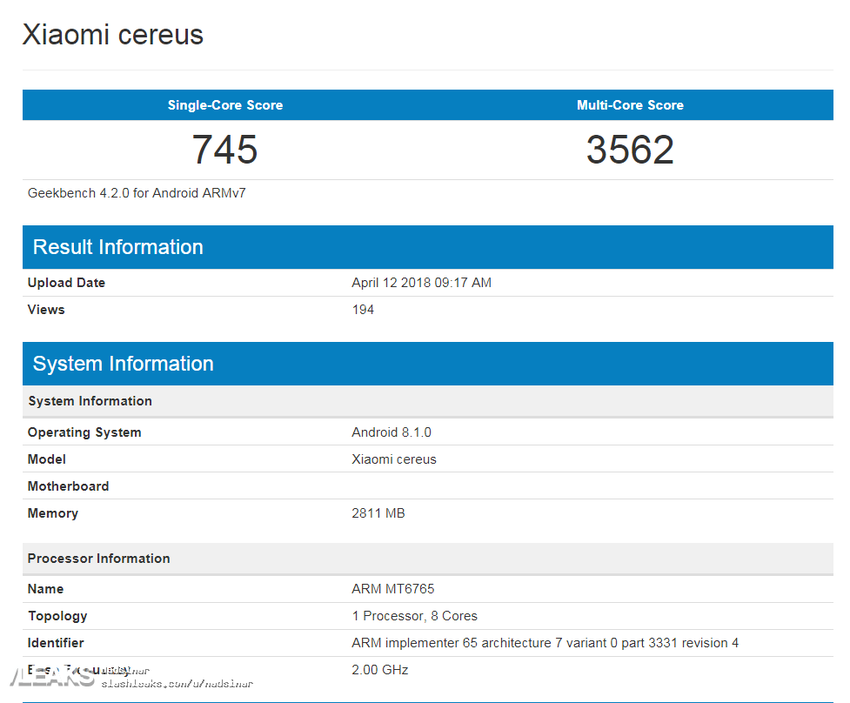Click the Result Information section header
The height and width of the screenshot is (703, 850).
pyautogui.click(x=117, y=247)
